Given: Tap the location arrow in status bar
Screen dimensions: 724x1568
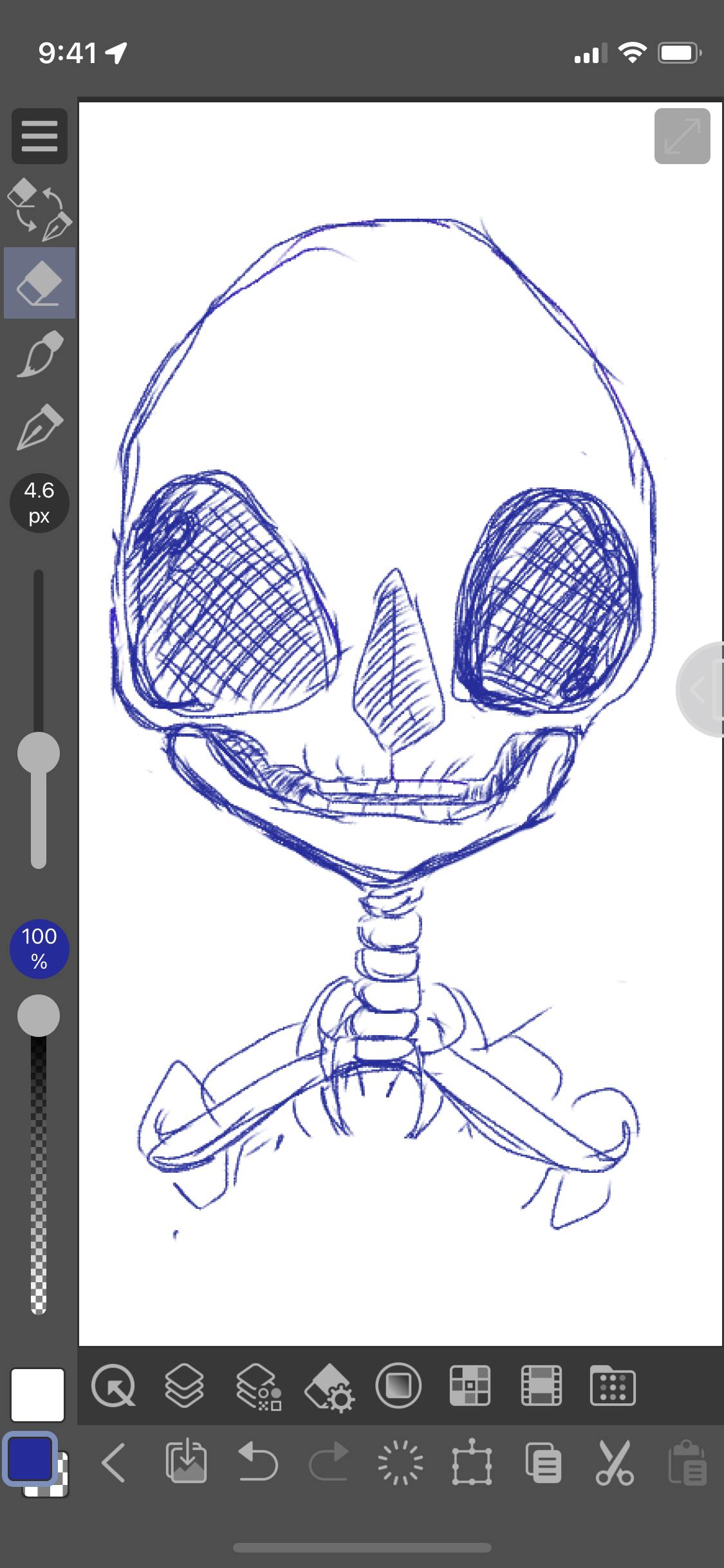Looking at the screenshot, I should tap(116, 53).
